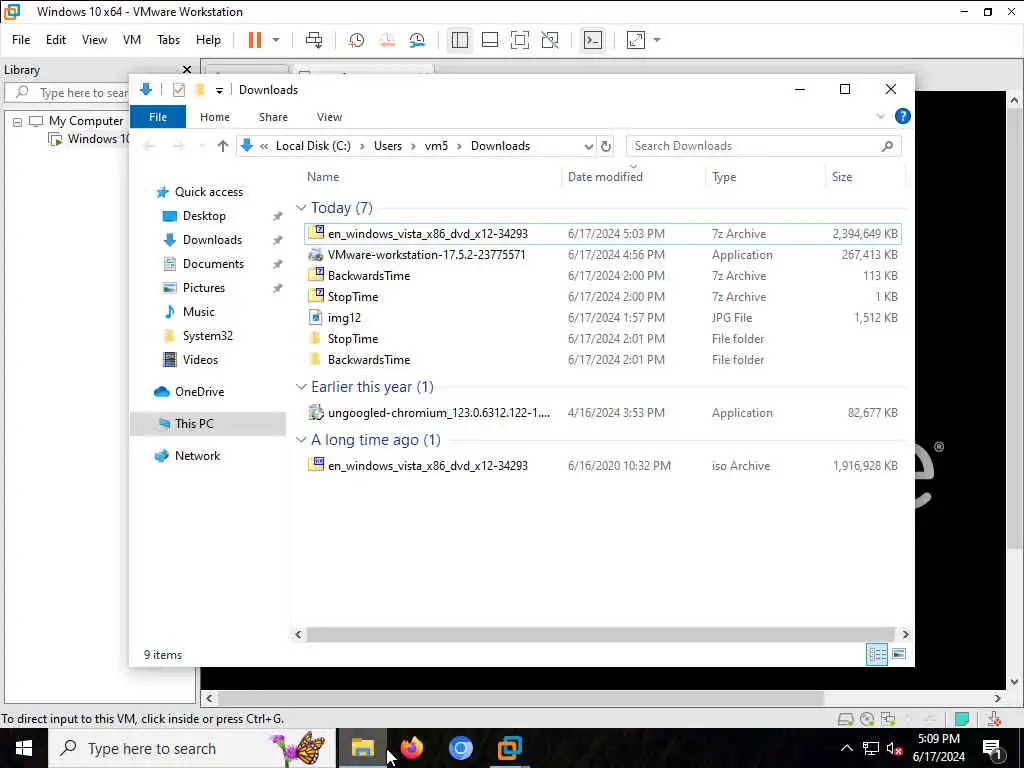Image resolution: width=1024 pixels, height=768 pixels.
Task: Sort by Date modified column header
Action: click(x=605, y=176)
